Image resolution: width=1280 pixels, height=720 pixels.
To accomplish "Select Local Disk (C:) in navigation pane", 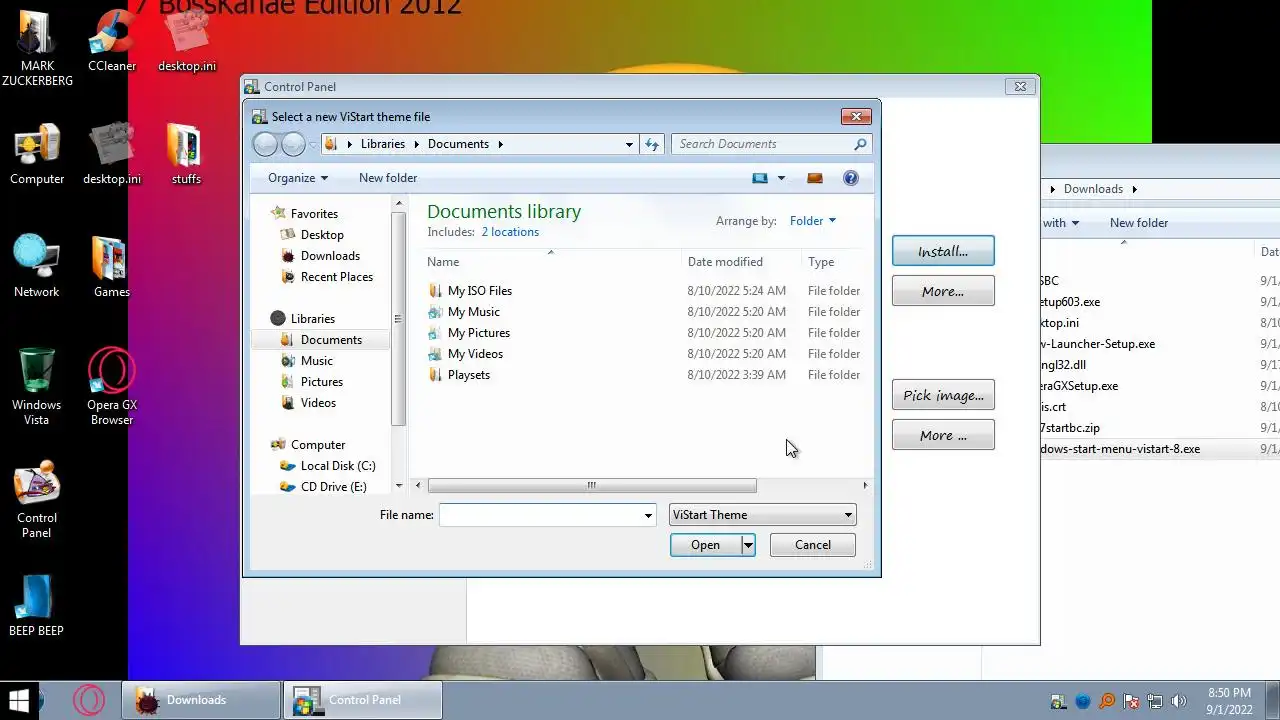I will pos(338,466).
